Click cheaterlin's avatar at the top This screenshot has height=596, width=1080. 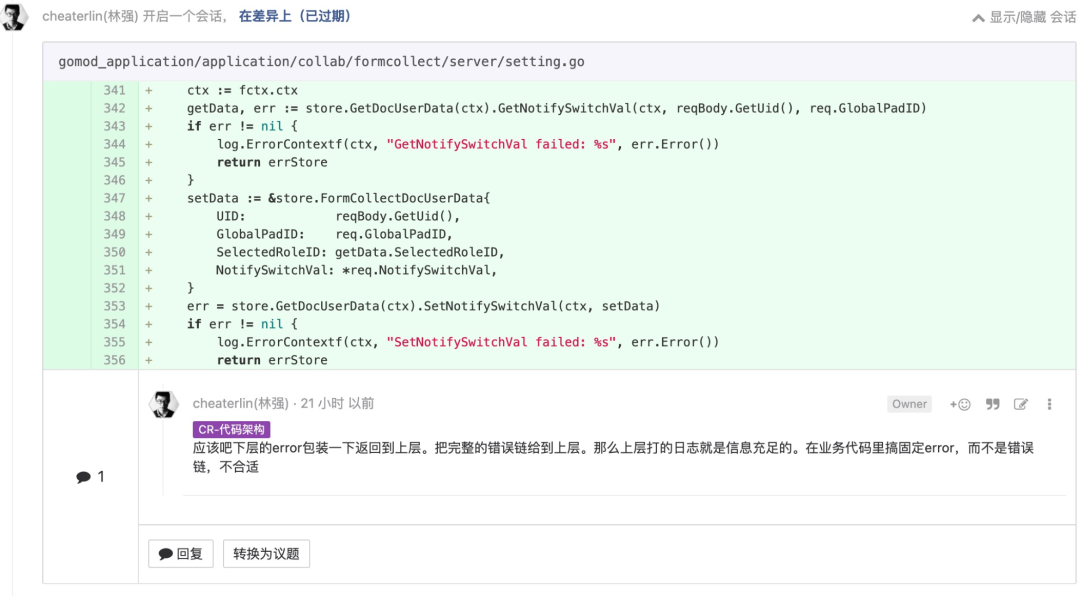pos(15,17)
